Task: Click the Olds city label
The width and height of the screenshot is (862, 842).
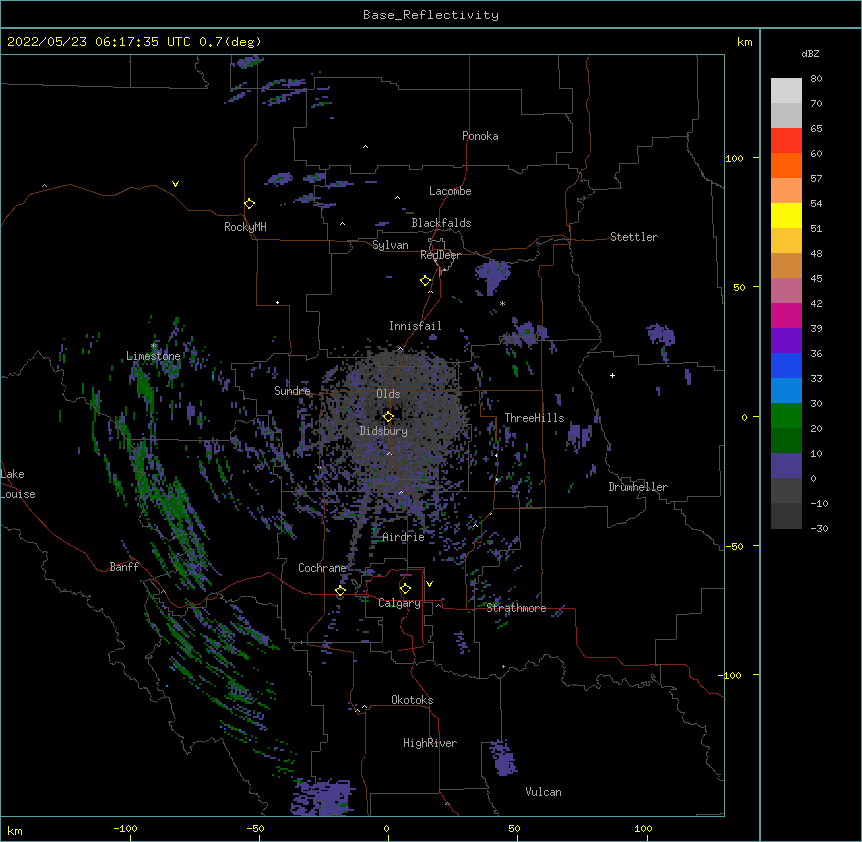Action: click(x=388, y=394)
